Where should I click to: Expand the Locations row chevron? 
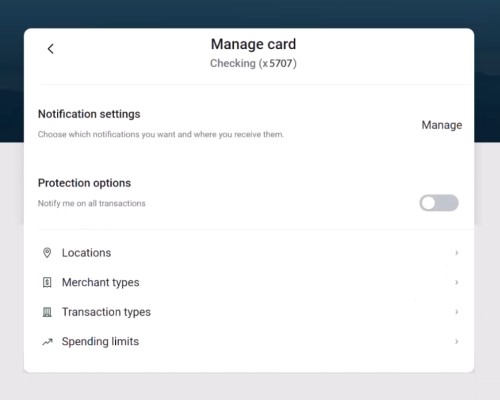(x=457, y=253)
